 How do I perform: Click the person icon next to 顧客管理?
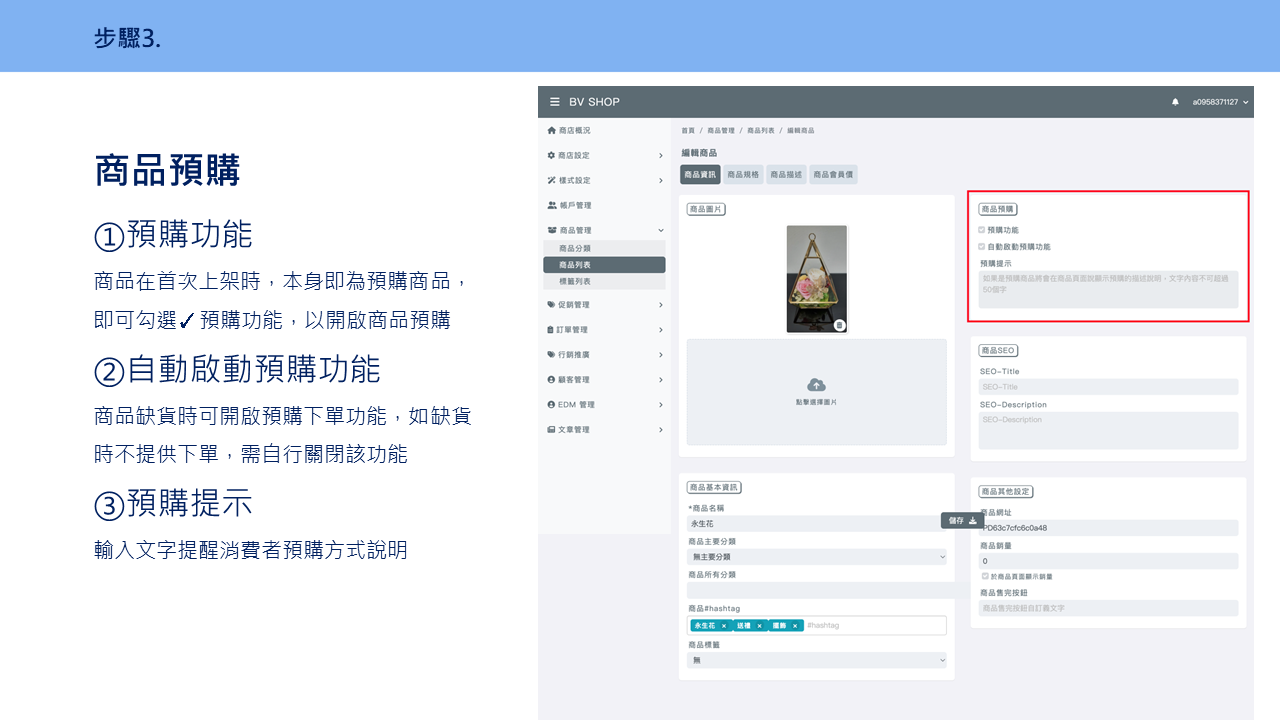pyautogui.click(x=551, y=379)
